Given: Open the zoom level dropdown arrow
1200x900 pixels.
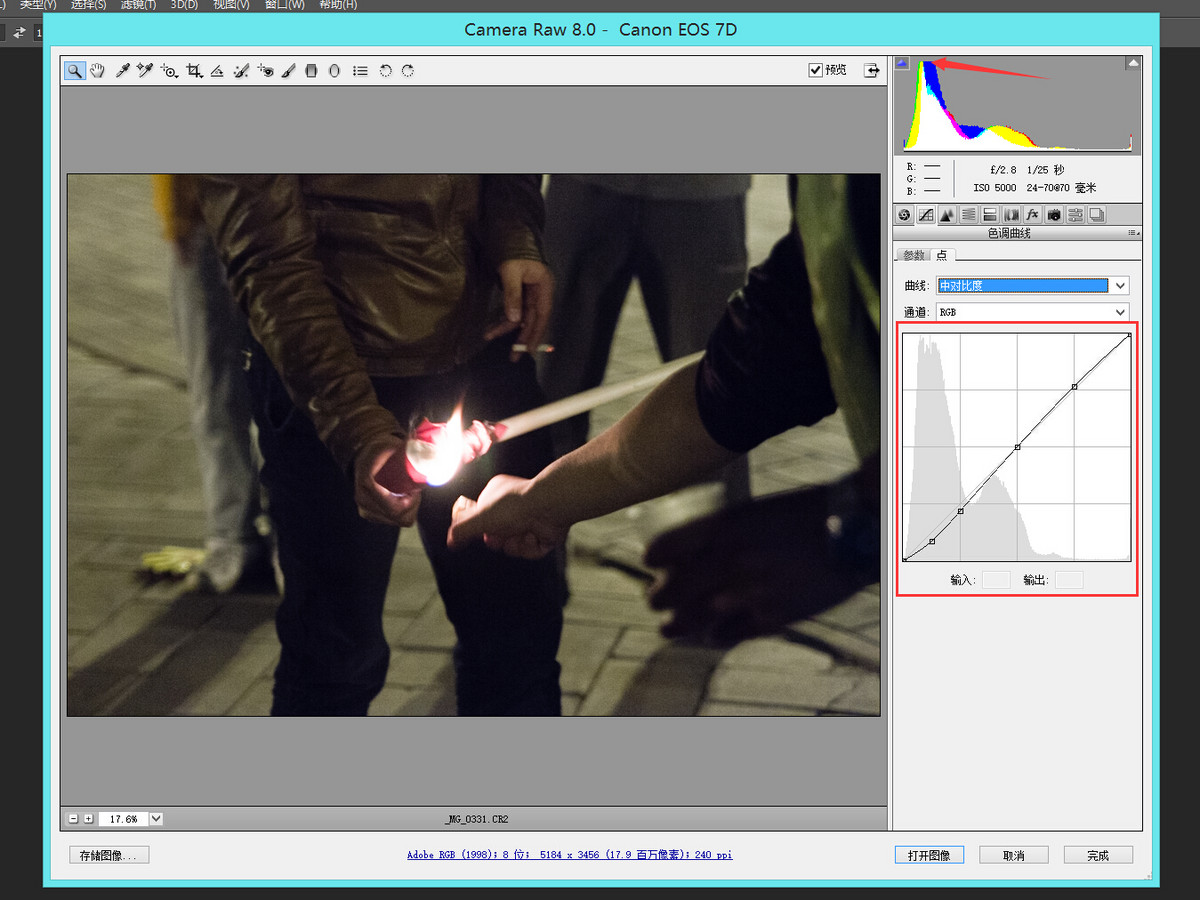Looking at the screenshot, I should tap(156, 818).
